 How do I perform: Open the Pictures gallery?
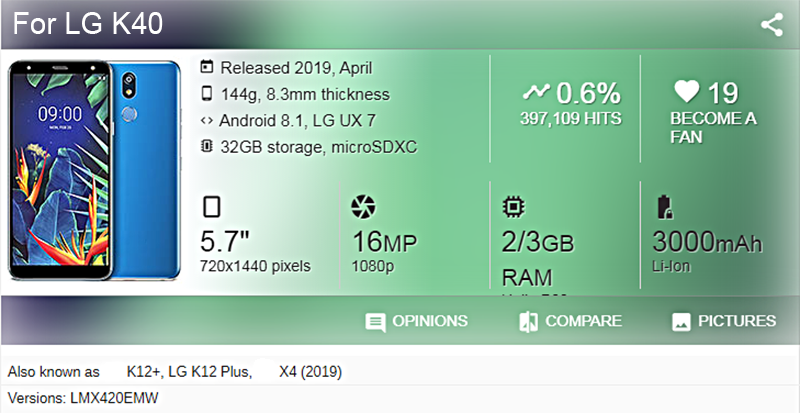[x=724, y=321]
